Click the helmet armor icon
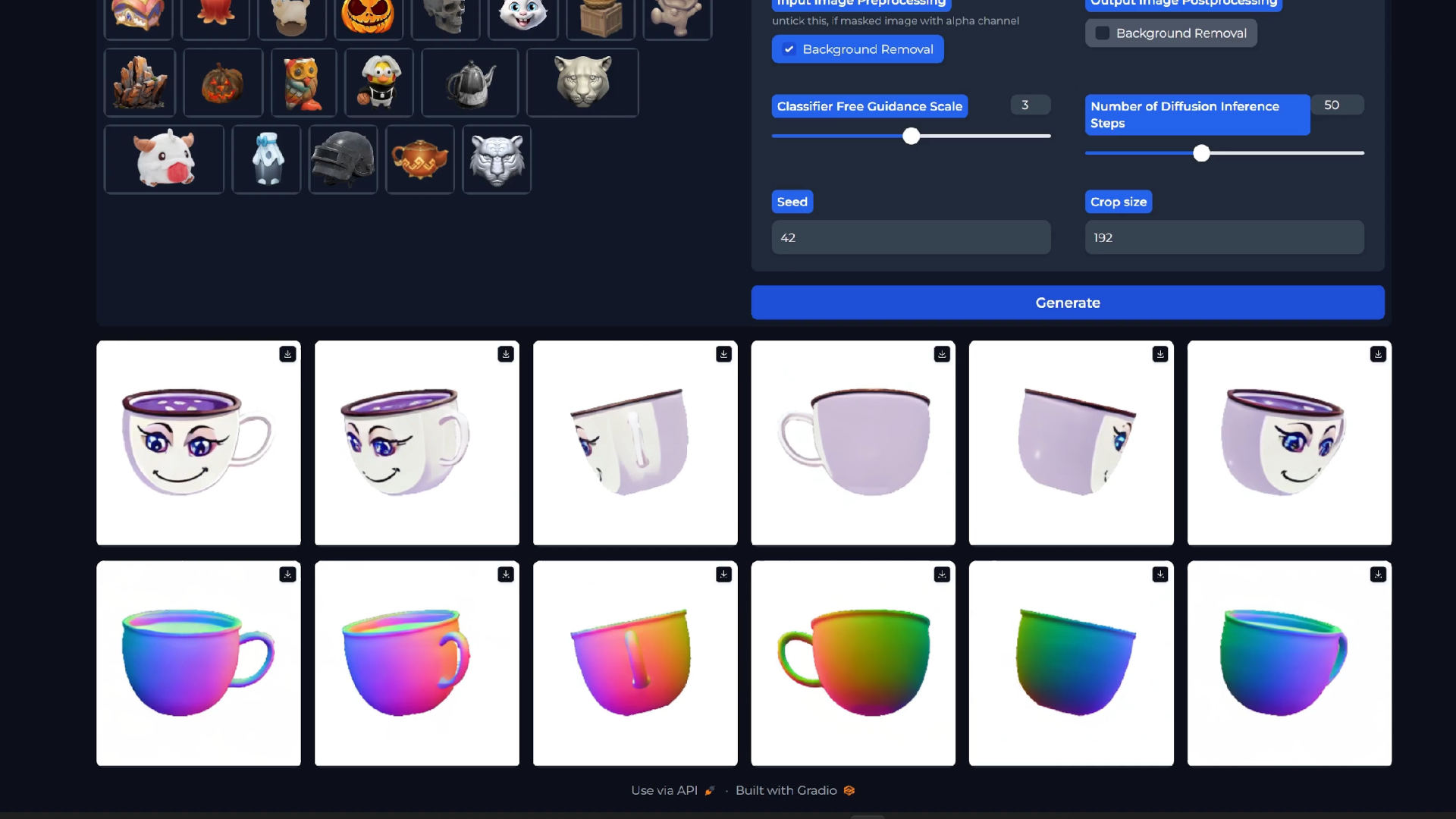 (341, 159)
